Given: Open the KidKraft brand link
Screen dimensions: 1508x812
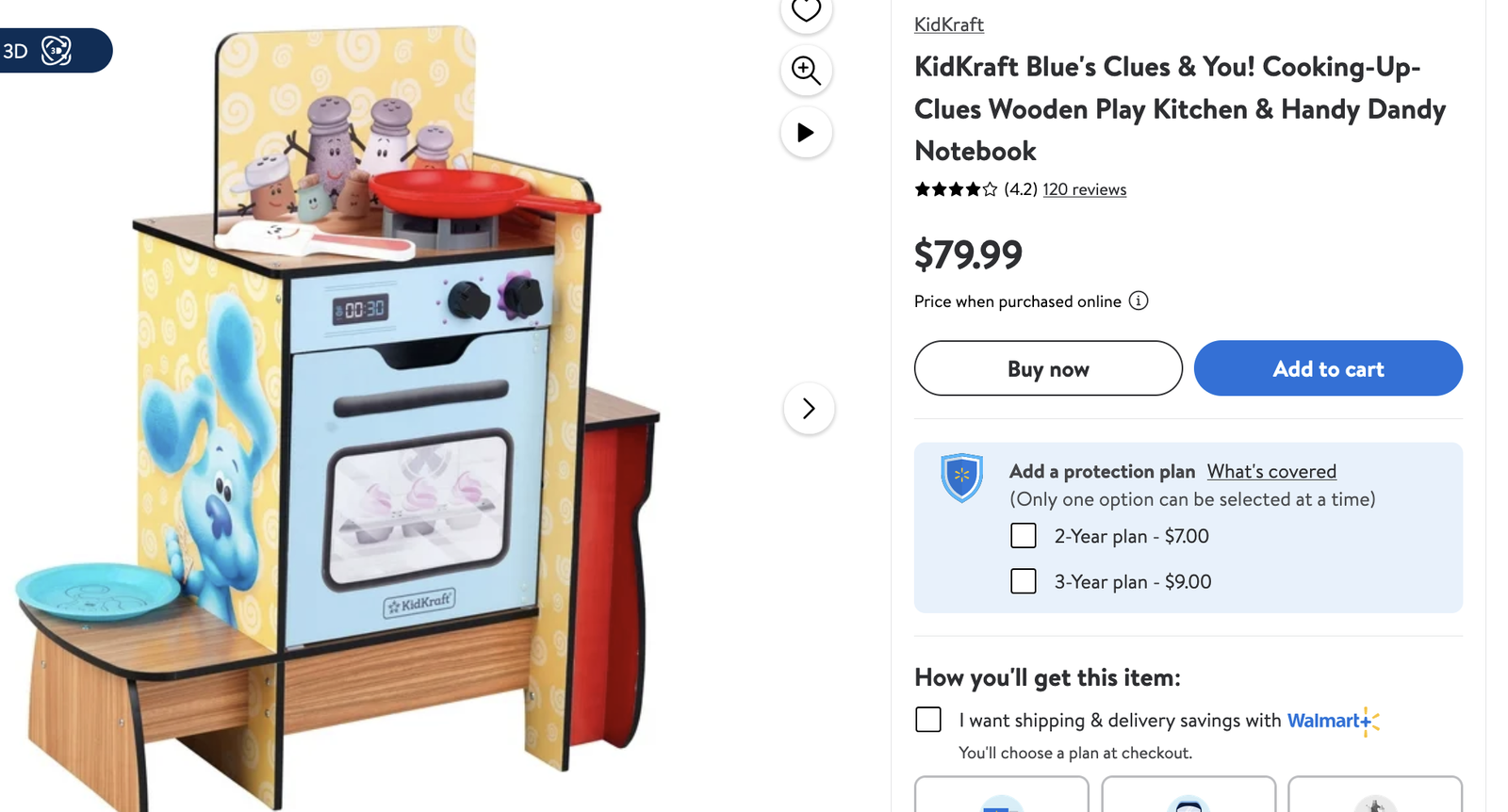Looking at the screenshot, I should [x=949, y=24].
